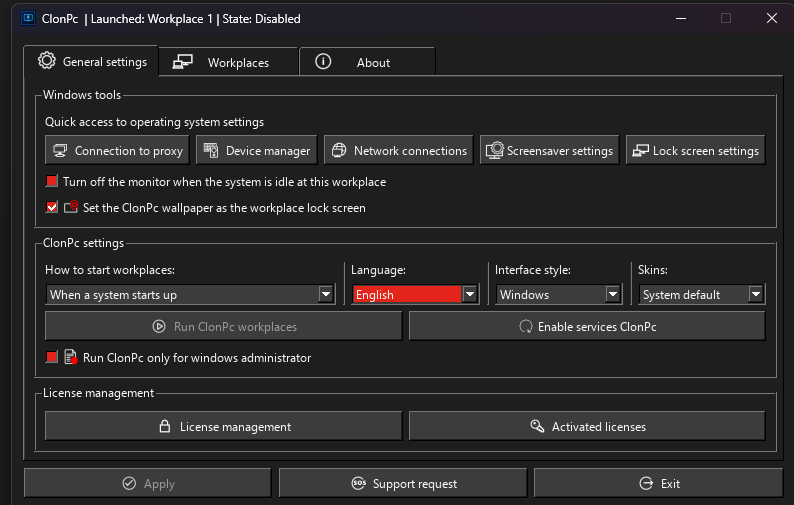Click the screensaver gear-monitor icon

(x=495, y=150)
